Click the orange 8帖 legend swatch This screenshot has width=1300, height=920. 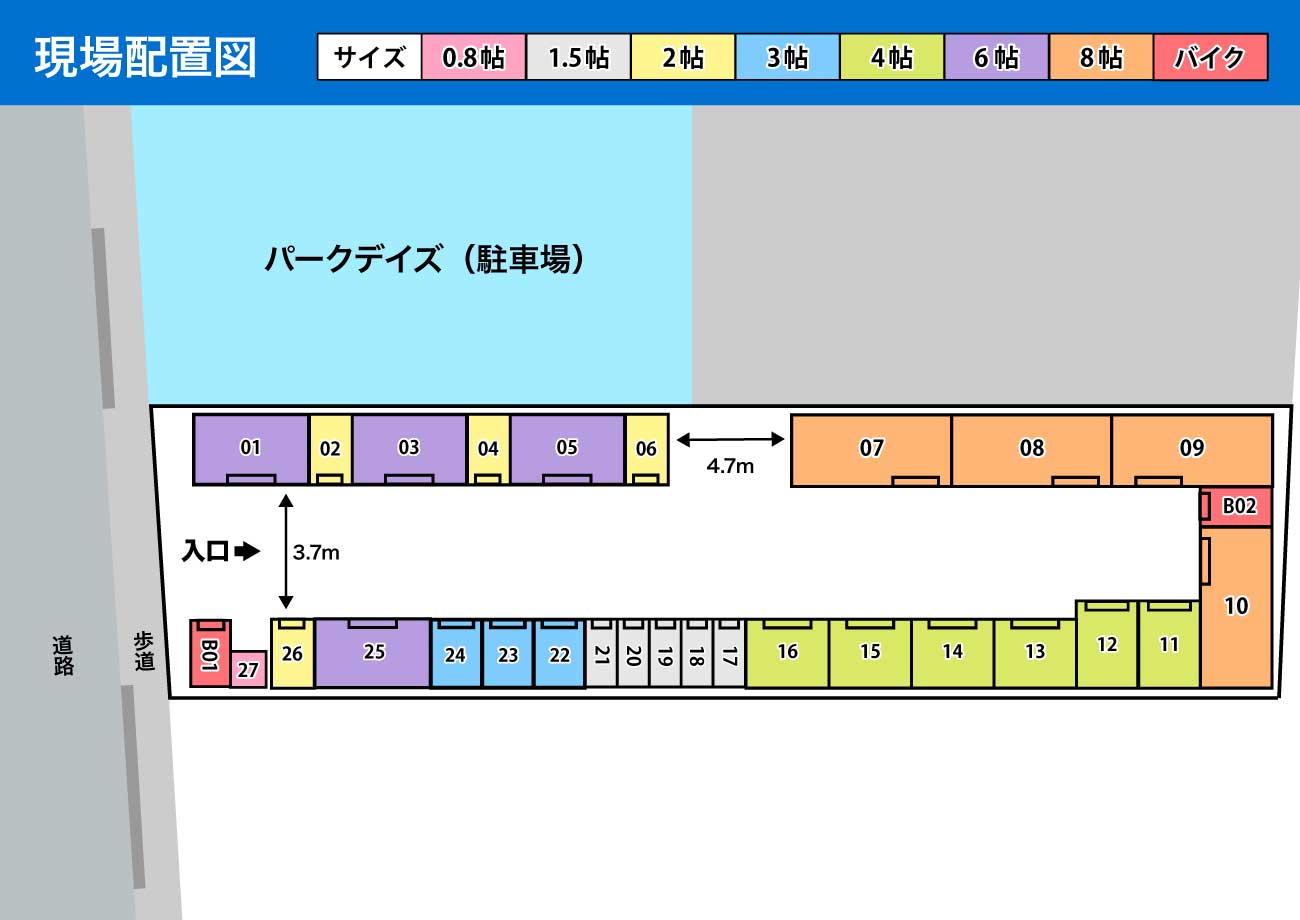pos(1100,57)
